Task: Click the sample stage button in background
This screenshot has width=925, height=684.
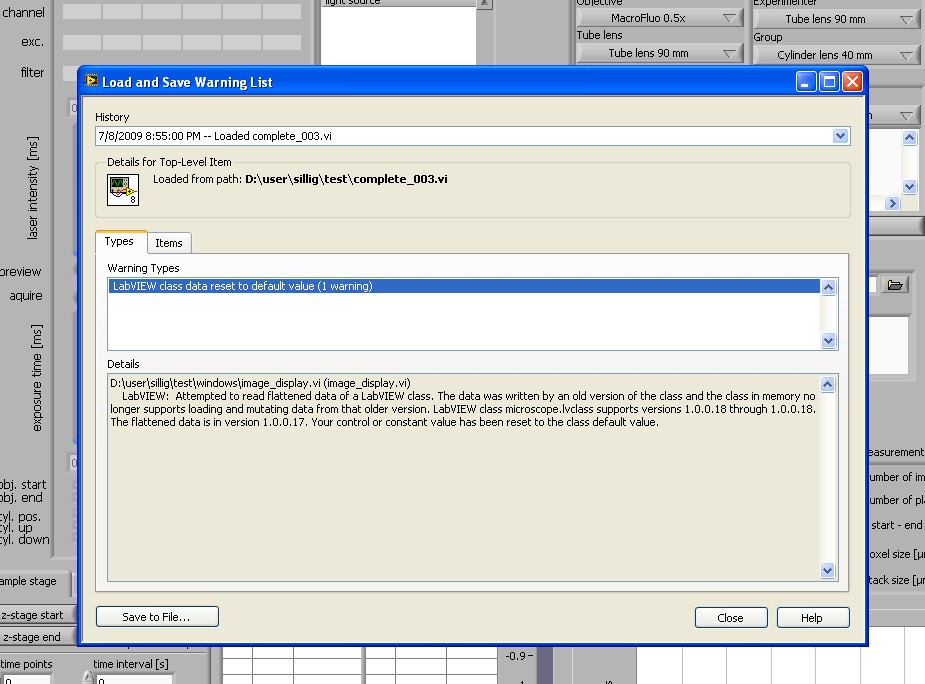Action: [34, 581]
